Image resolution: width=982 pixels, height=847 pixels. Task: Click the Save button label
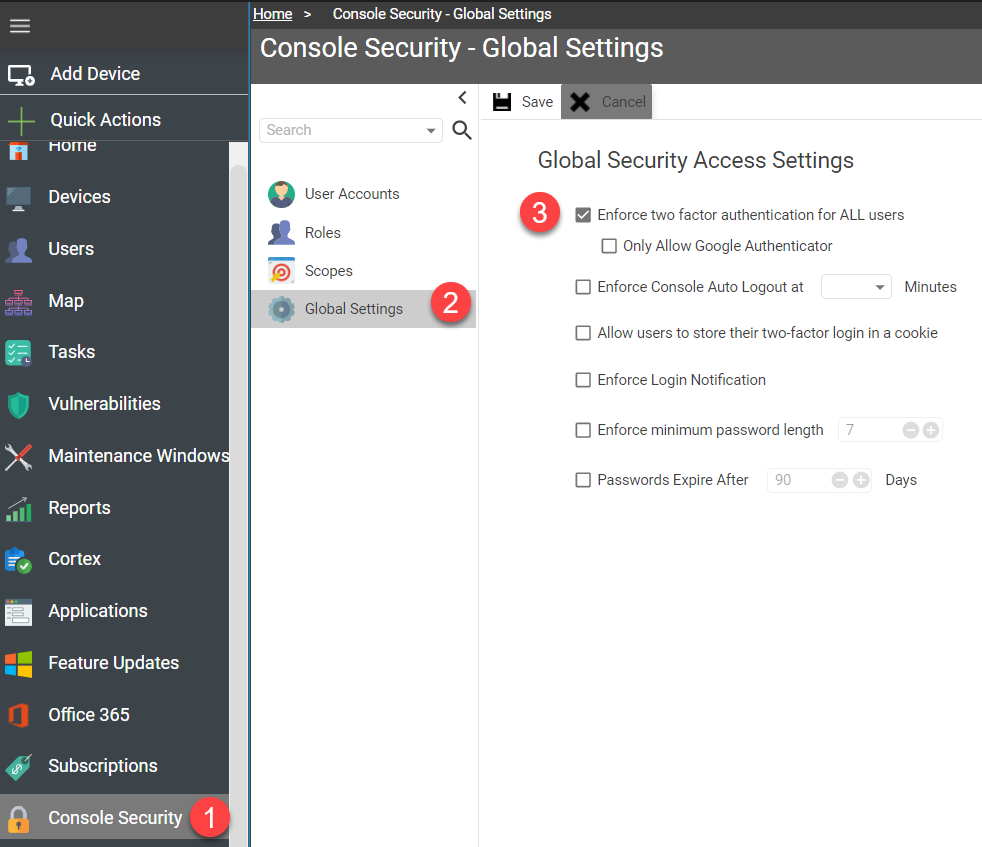(537, 101)
